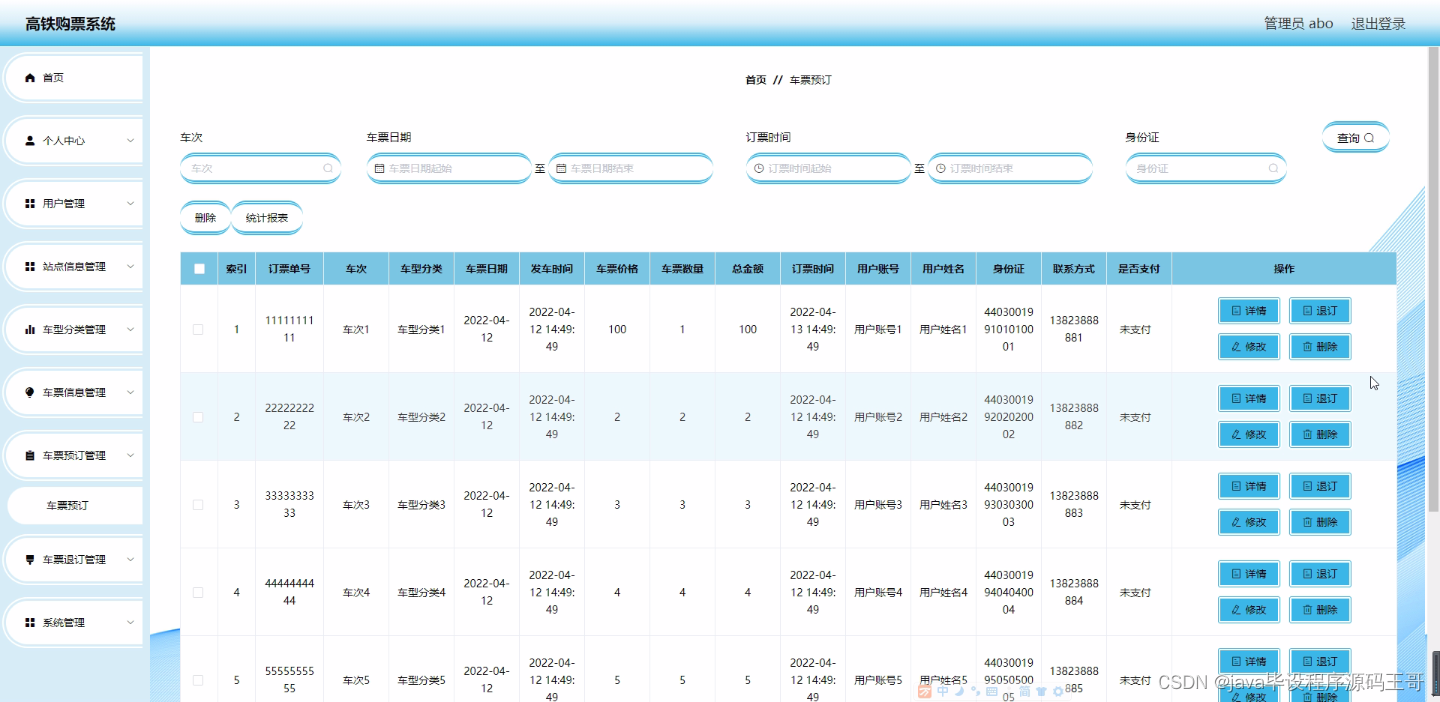Expand the 系统管理 sidebar menu
This screenshot has height=702, width=1440.
(x=72, y=622)
